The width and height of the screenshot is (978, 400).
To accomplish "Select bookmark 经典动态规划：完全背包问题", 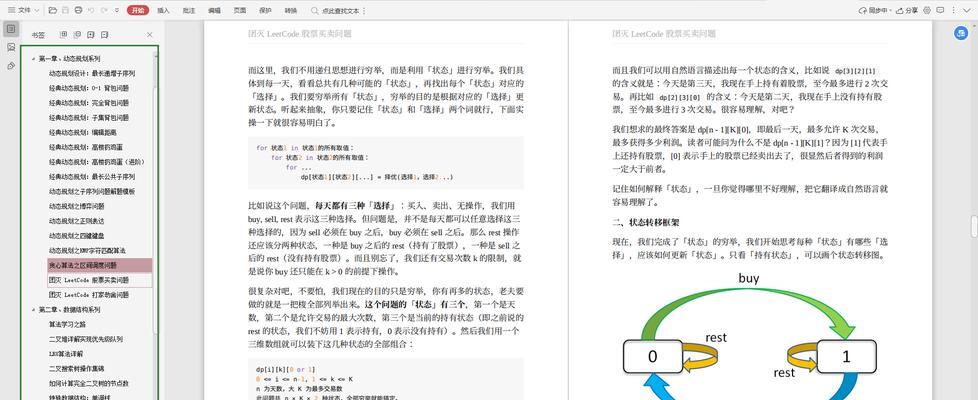I will point(89,103).
